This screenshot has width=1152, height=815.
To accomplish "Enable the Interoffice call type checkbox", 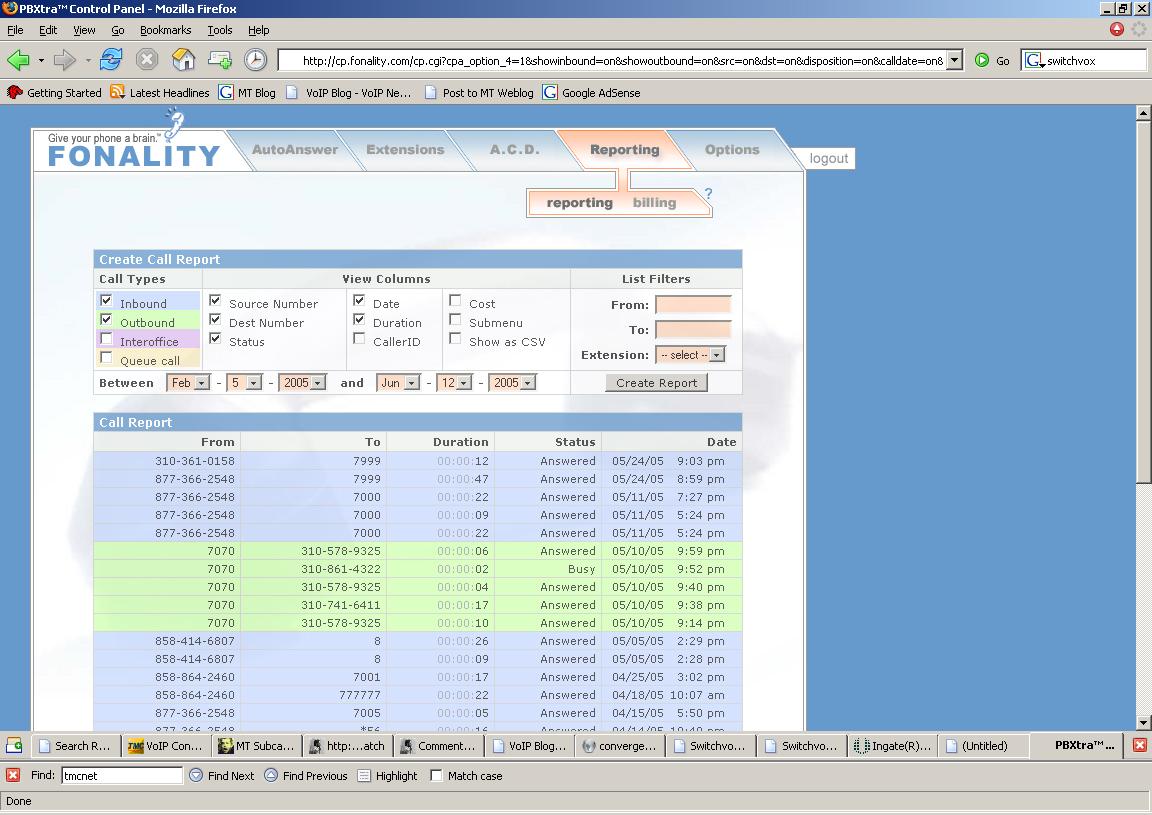I will coord(107,339).
